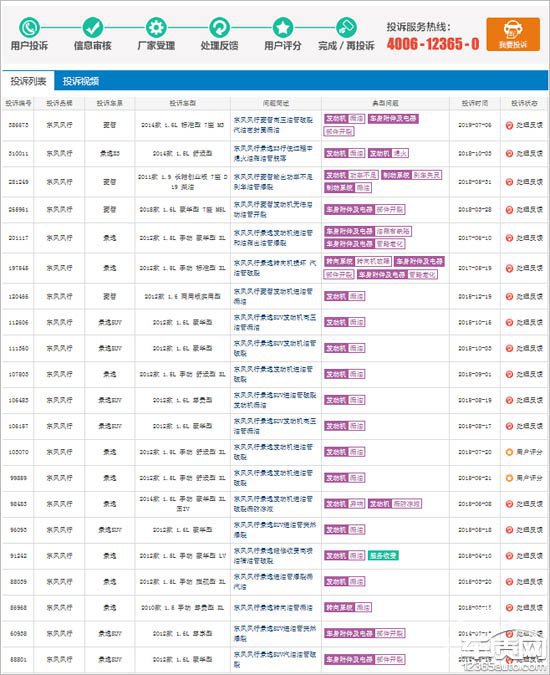This screenshot has height=675, width=550.
Task: Click the 转向系统 tag in row 86968
Action: (340, 607)
